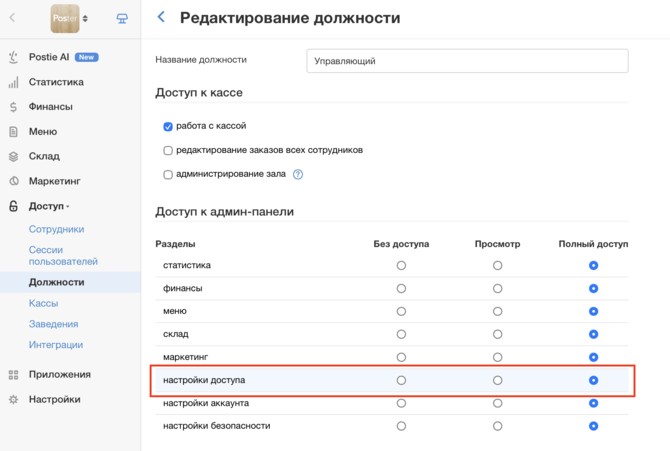
Task: Open Postie AI from the sidebar
Action: [x=49, y=57]
